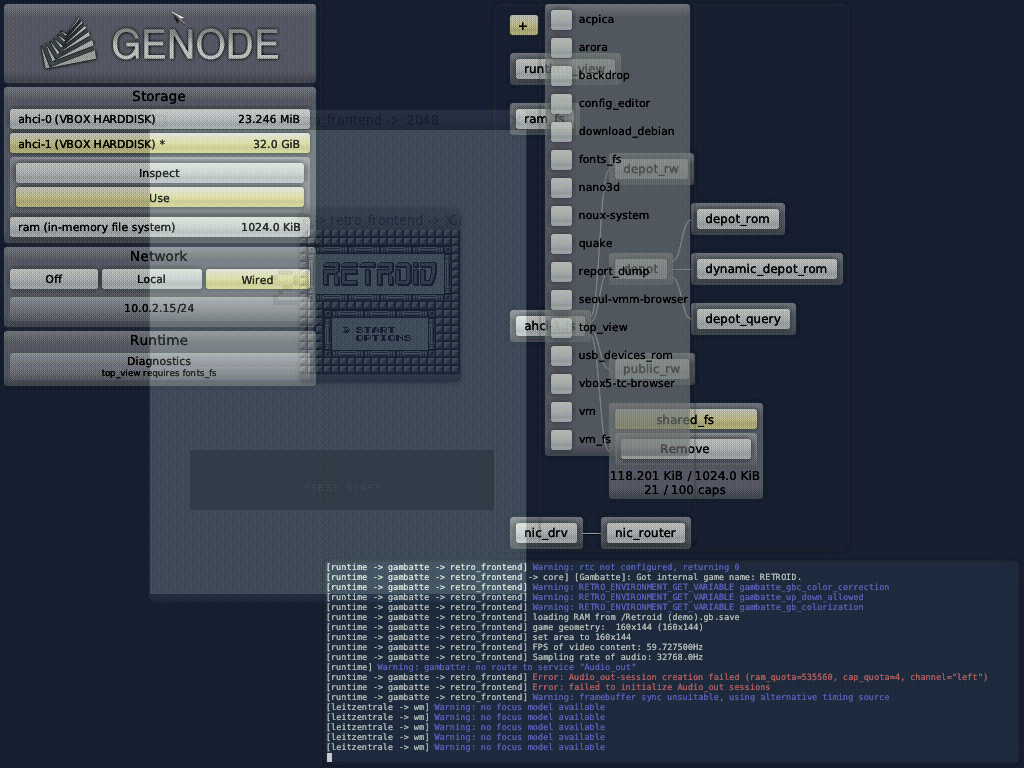
Task: Switch network to Local
Action: pos(152,280)
